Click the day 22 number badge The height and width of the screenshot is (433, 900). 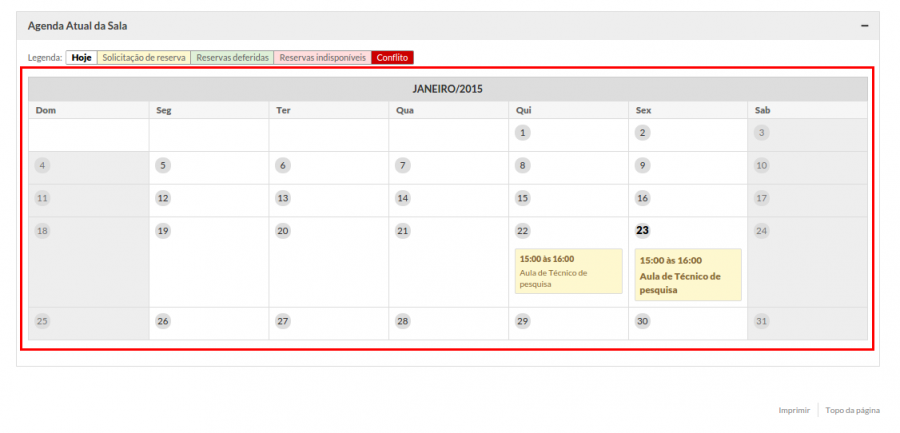[522, 231]
